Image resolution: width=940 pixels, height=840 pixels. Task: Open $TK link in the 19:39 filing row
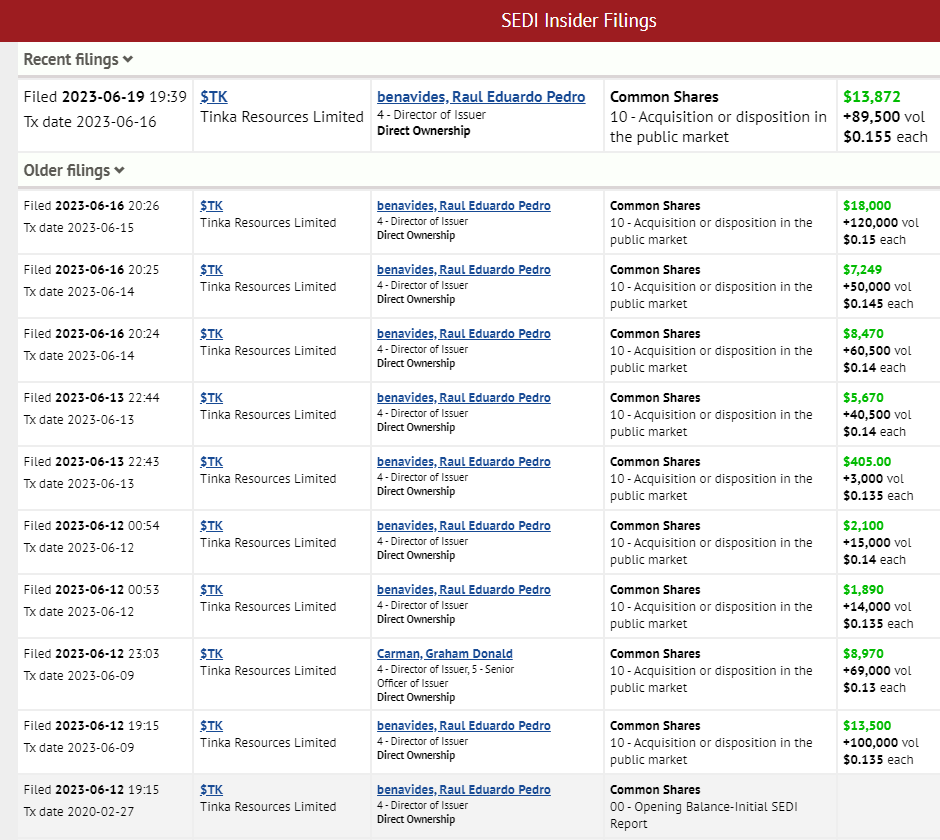tap(214, 97)
